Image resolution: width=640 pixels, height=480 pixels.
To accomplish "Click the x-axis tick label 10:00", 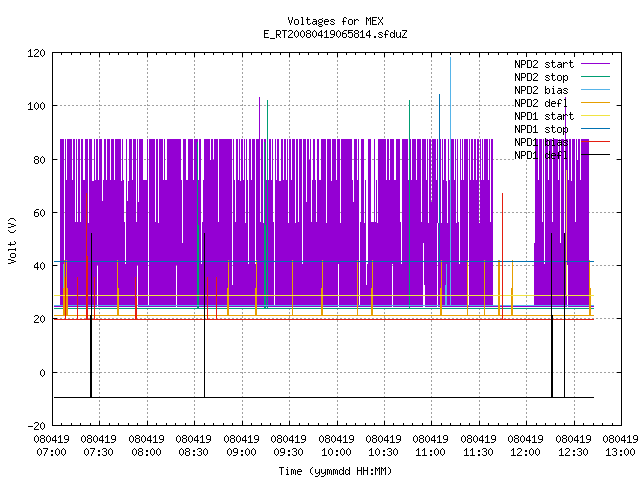I will [336, 452].
